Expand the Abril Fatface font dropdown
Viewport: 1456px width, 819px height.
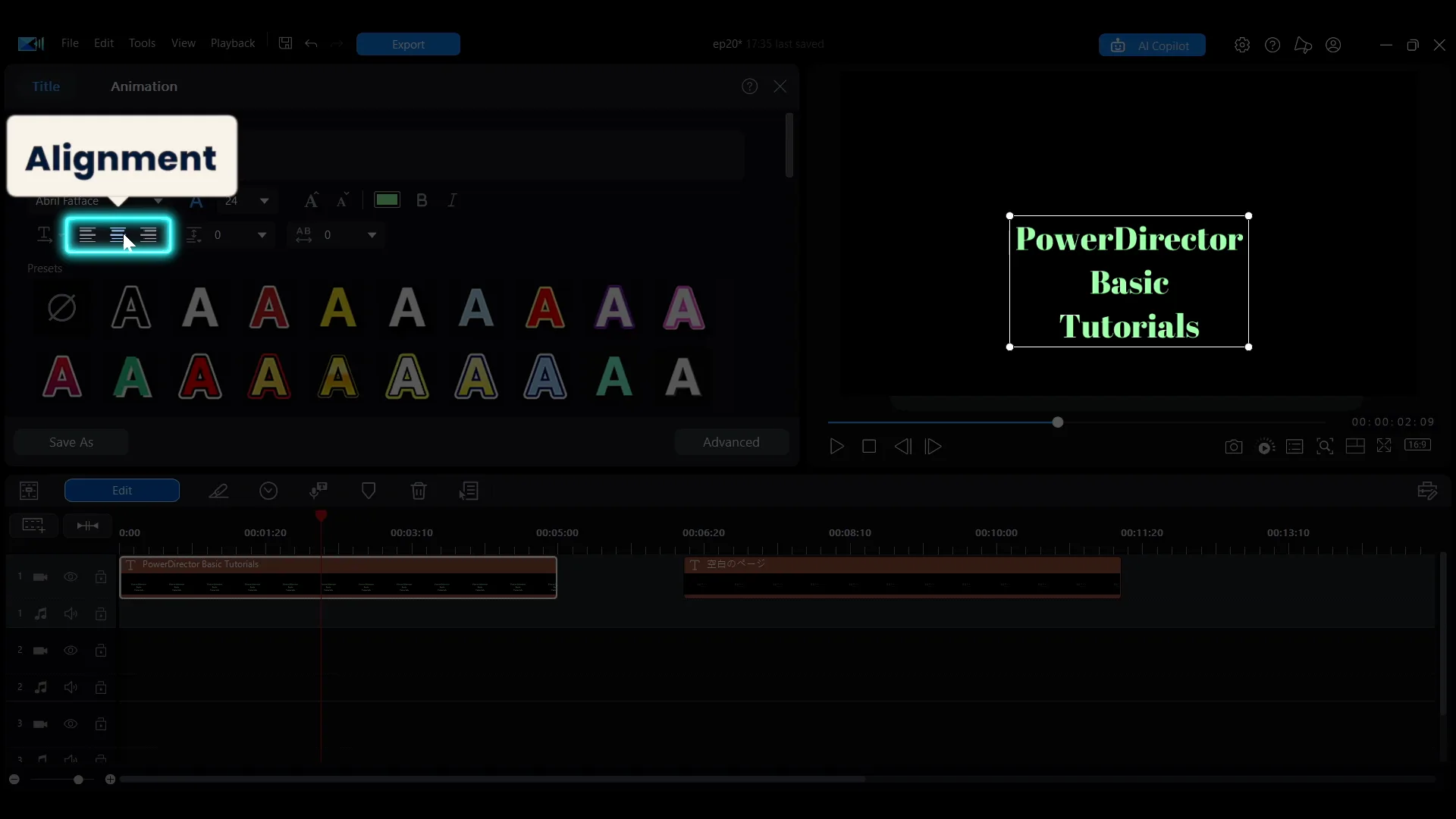click(158, 201)
